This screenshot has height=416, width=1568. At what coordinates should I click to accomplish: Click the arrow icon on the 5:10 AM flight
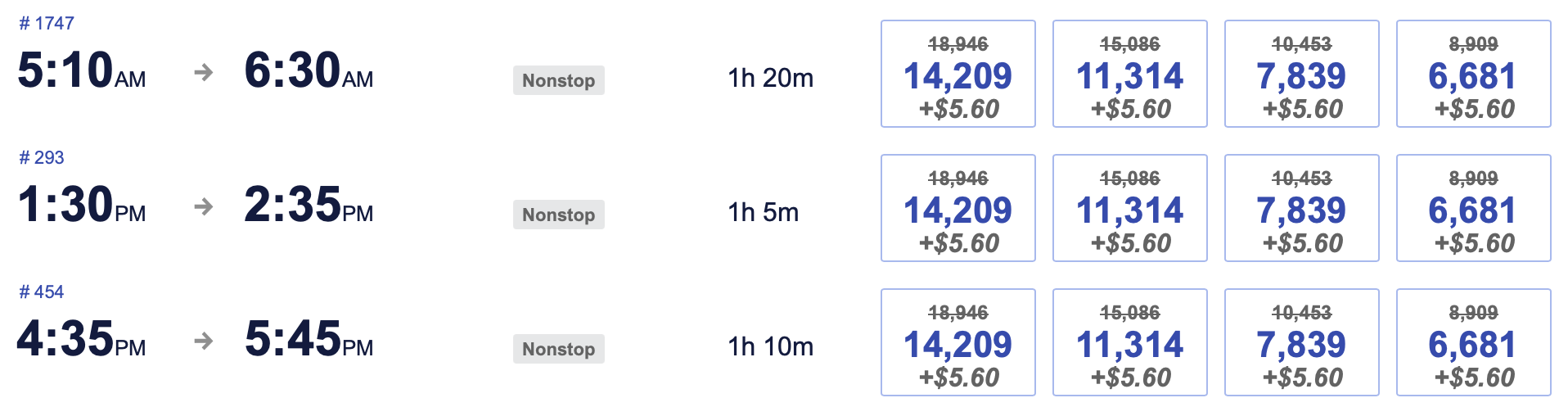point(204,73)
